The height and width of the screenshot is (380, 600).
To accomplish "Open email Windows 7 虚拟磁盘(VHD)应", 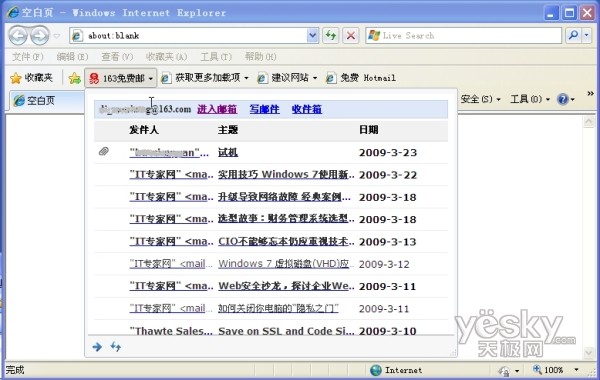I will (x=286, y=264).
